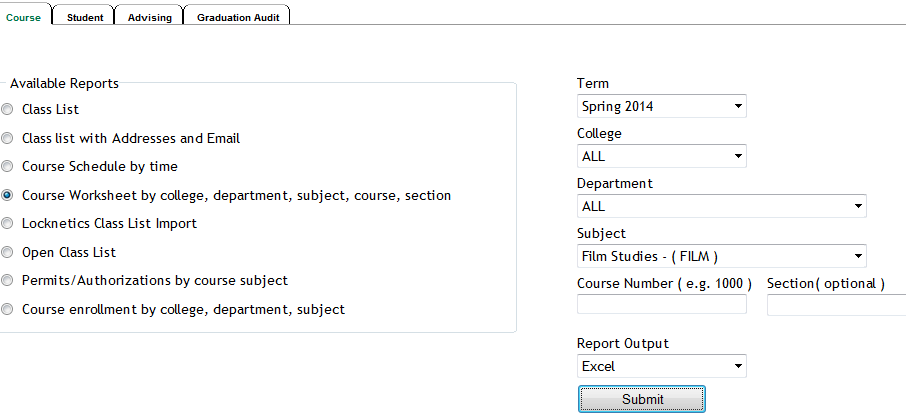Select the Open Class List report
Viewport: 906px width, 420px height.
(x=8, y=253)
